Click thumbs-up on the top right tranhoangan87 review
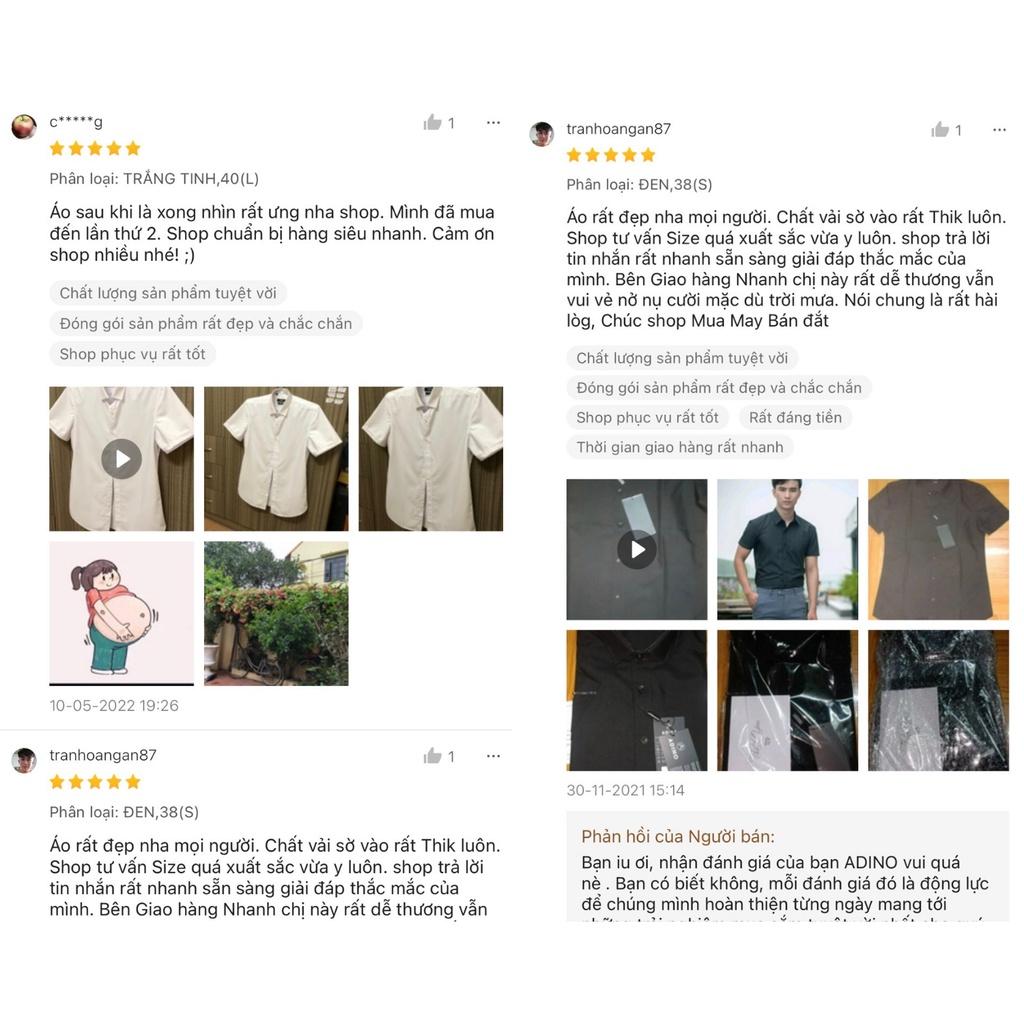 tap(940, 129)
